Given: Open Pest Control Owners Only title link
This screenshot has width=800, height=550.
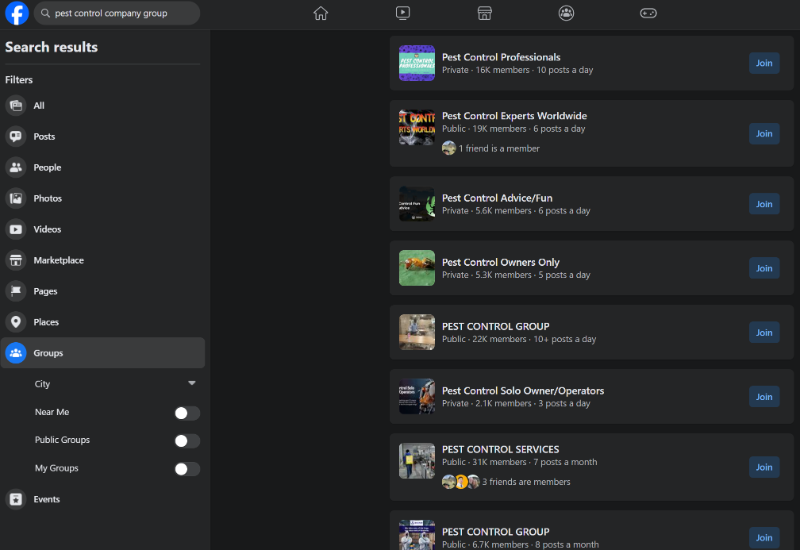Looking at the screenshot, I should tap(501, 262).
